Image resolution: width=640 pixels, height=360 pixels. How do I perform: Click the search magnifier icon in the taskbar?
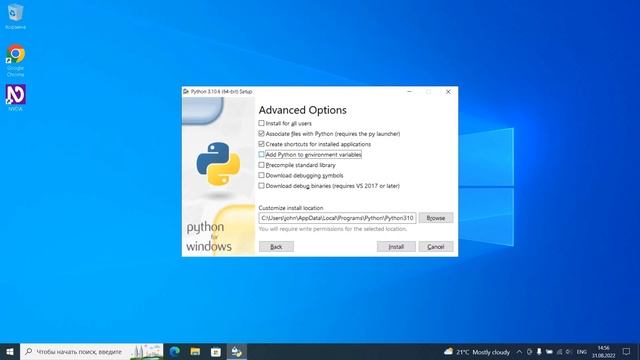(29, 351)
